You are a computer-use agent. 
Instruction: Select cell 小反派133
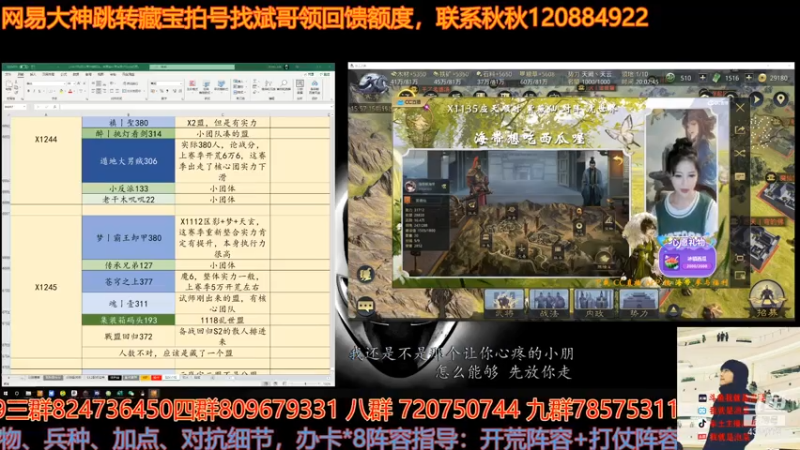point(128,188)
